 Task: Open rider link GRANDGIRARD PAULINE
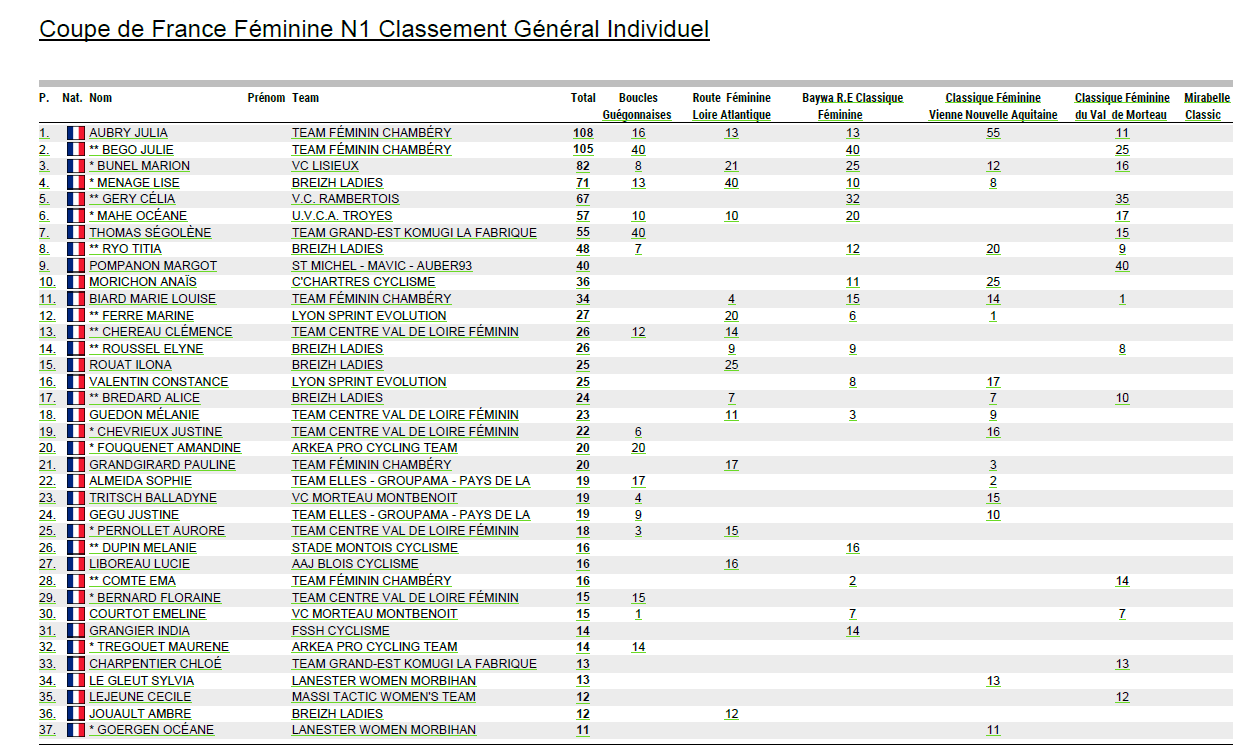[x=162, y=465]
